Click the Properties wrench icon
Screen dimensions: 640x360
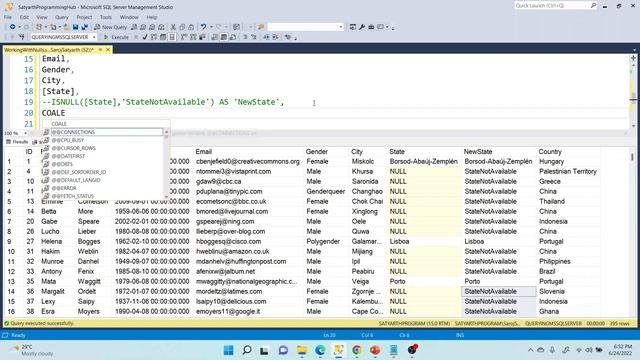click(x=362, y=27)
